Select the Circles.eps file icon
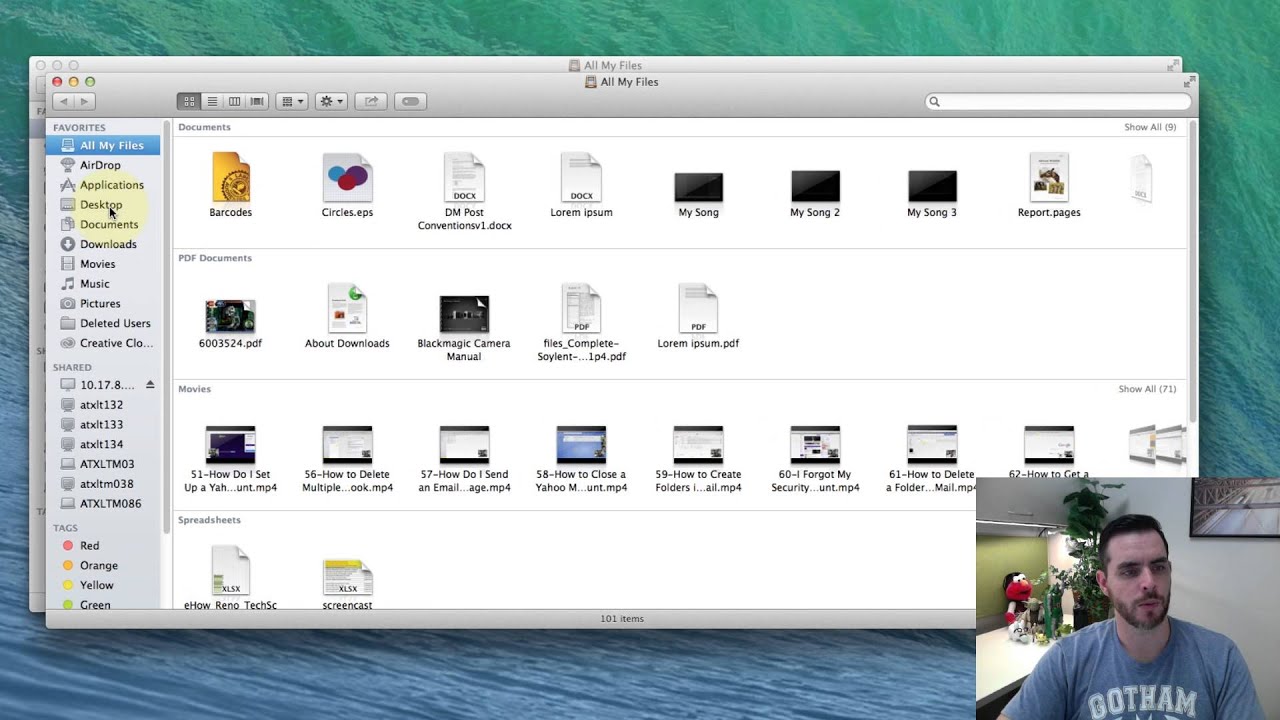Viewport: 1280px width, 720px height. (x=347, y=178)
